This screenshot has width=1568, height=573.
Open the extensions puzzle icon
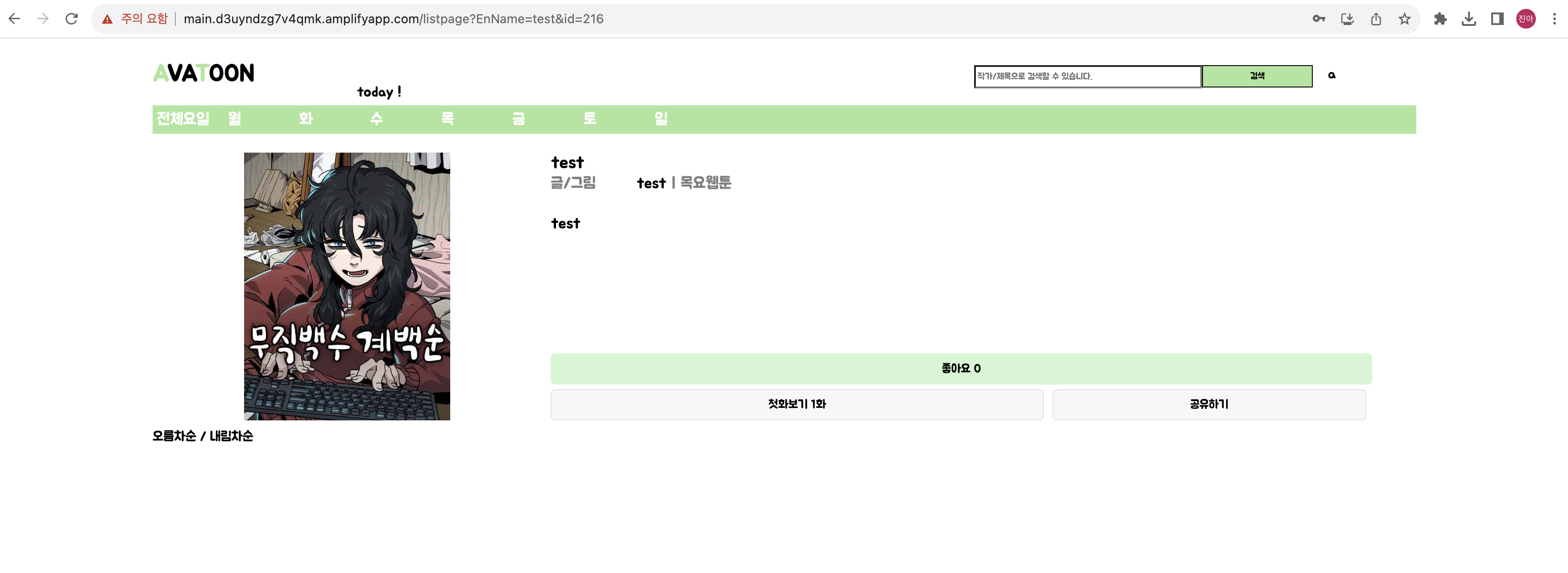(x=1440, y=19)
